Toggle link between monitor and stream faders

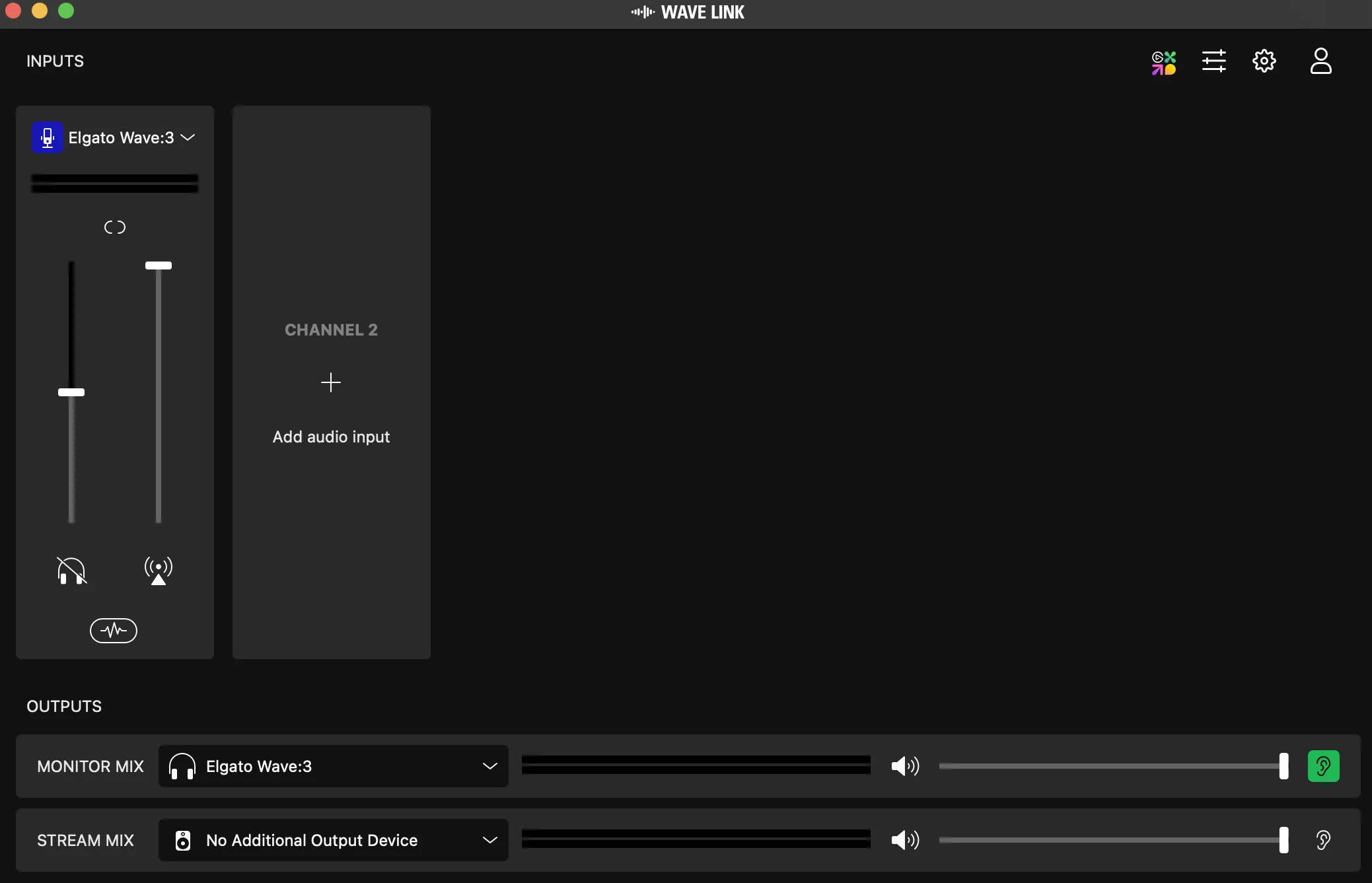[x=115, y=227]
